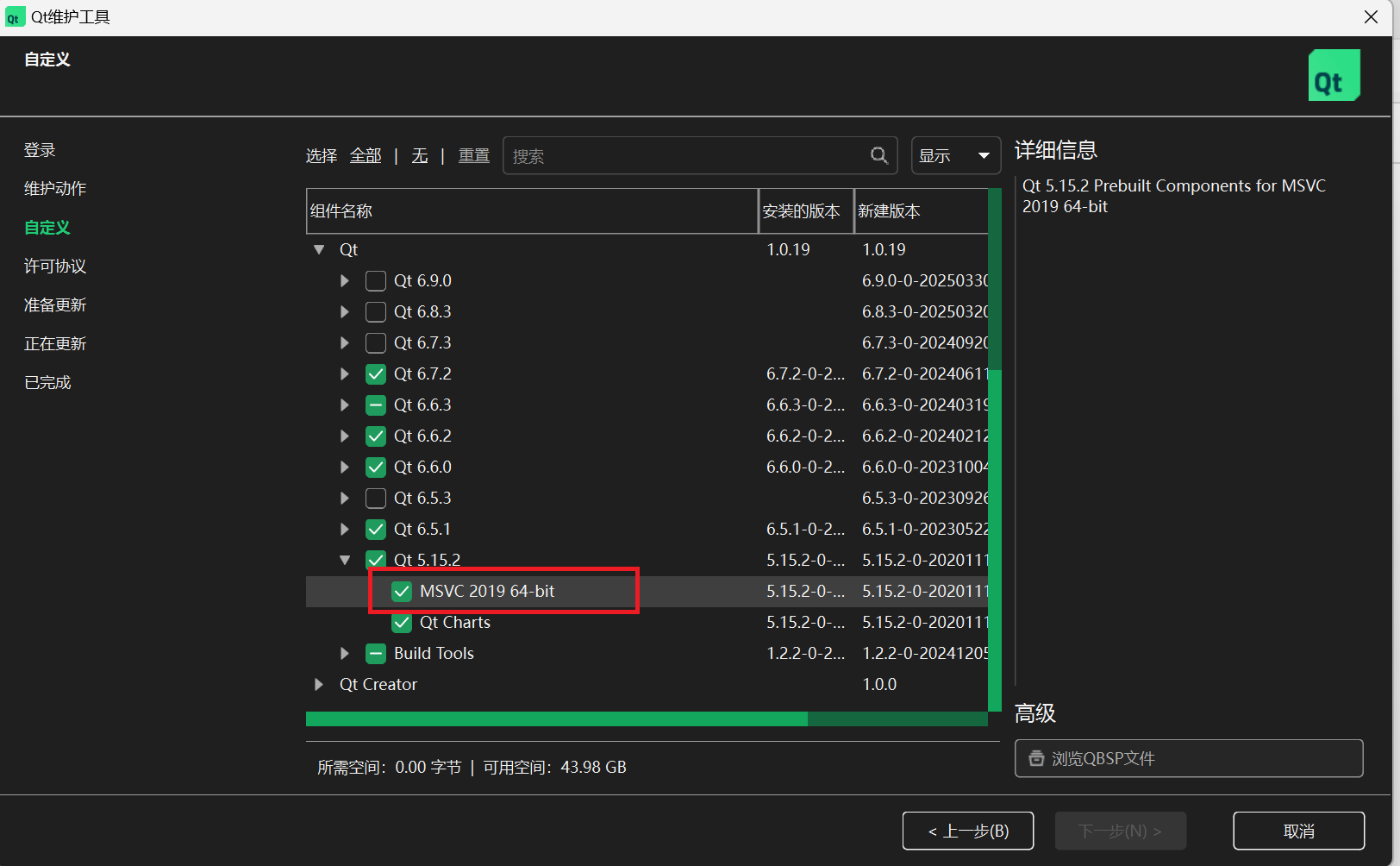Viewport: 1400px width, 866px height.
Task: Click the 全部 select-all link
Action: [x=366, y=155]
